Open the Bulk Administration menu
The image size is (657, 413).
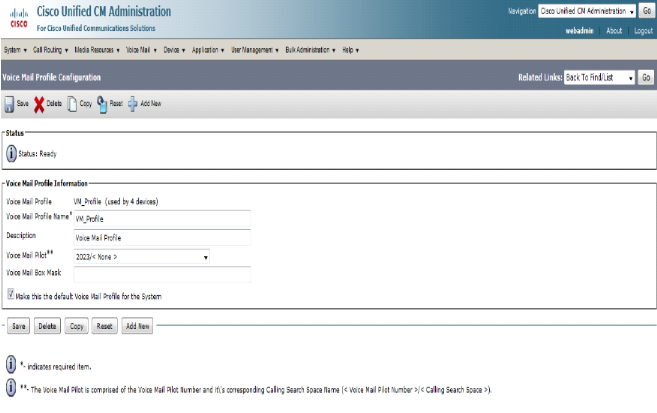point(310,50)
